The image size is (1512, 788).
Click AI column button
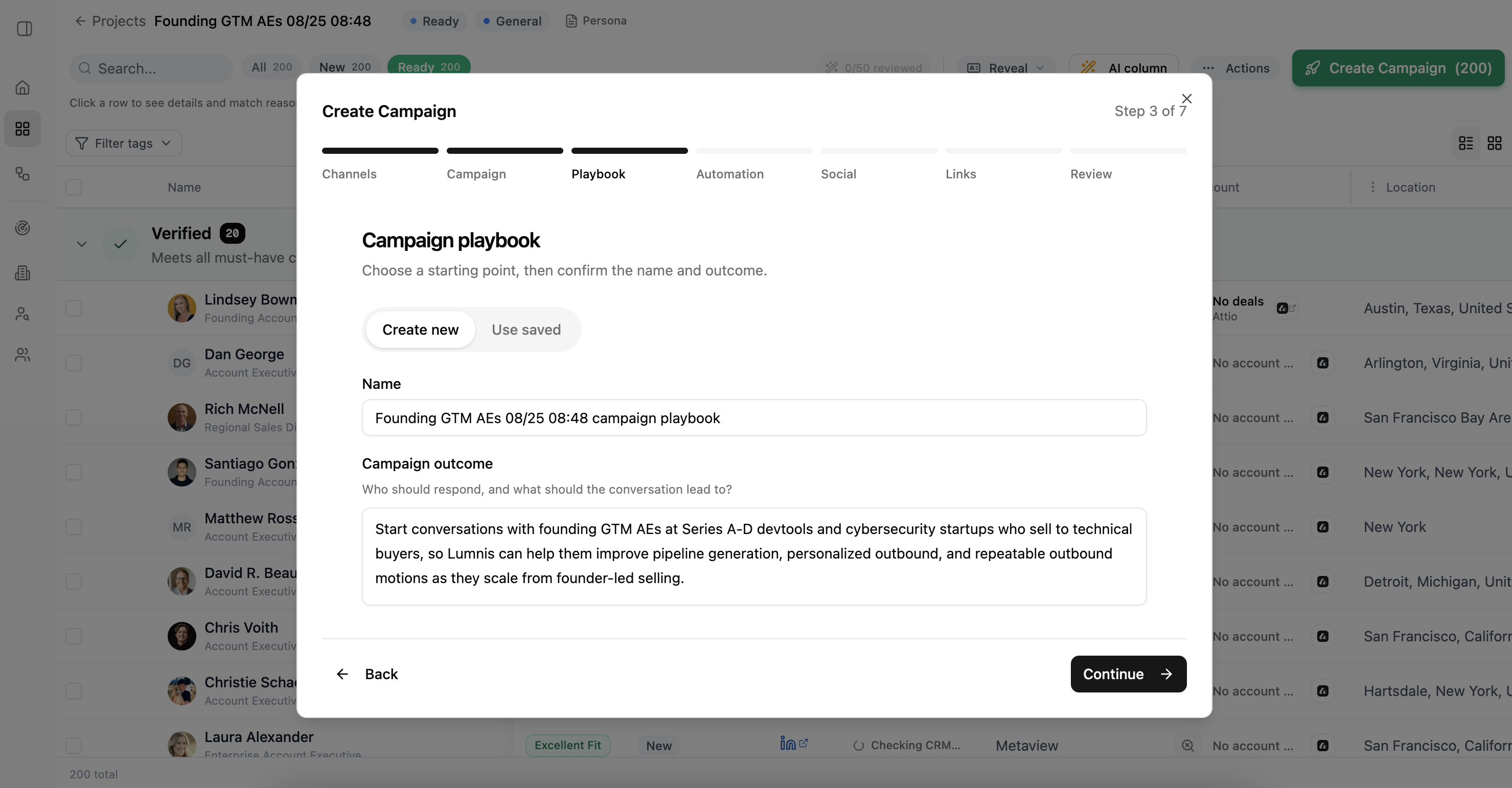[x=1124, y=68]
